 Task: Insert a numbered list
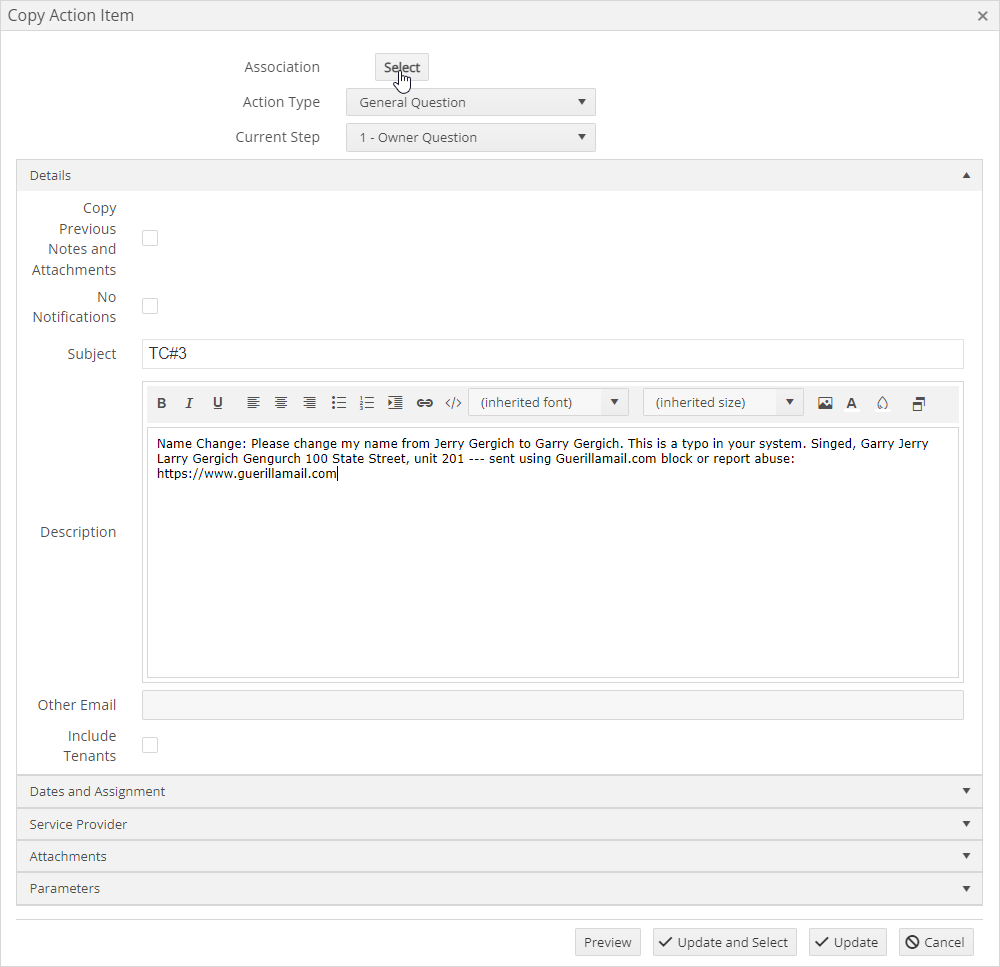tap(367, 402)
